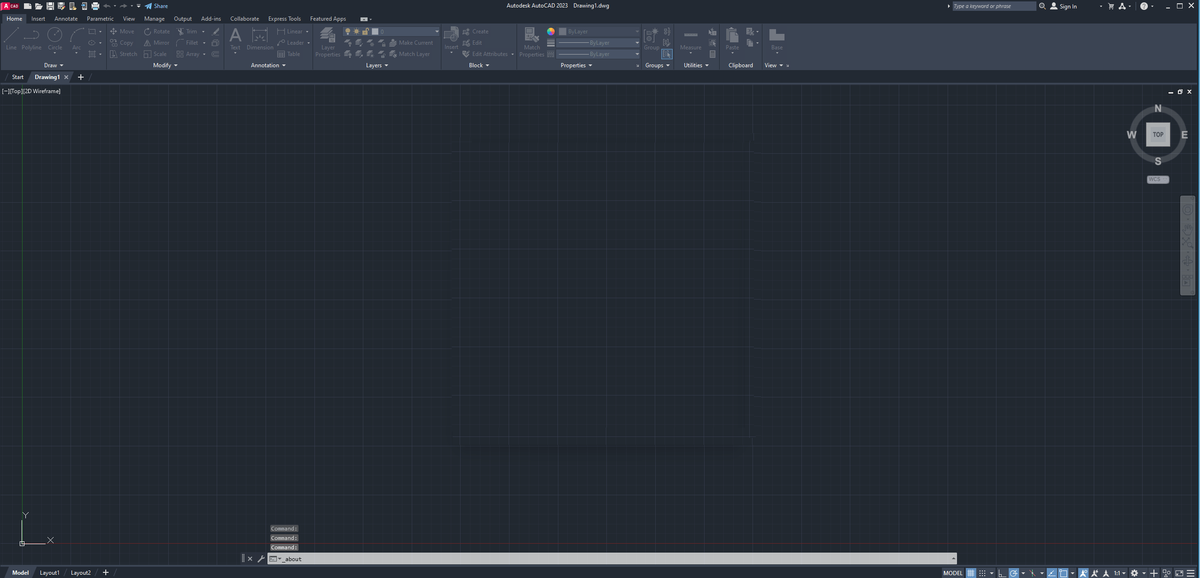Viewport: 1200px width, 578px height.
Task: Click the Match Properties icon
Action: [531, 38]
